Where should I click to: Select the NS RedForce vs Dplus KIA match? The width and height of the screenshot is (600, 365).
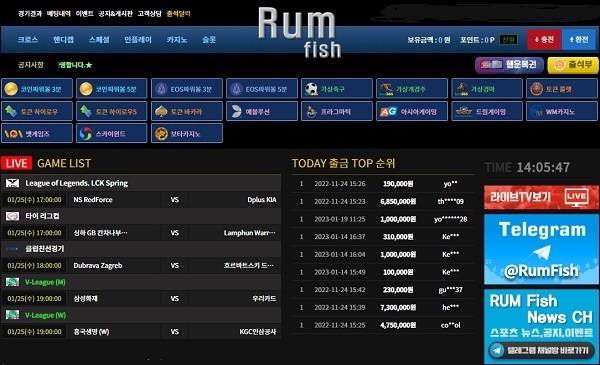(141, 200)
